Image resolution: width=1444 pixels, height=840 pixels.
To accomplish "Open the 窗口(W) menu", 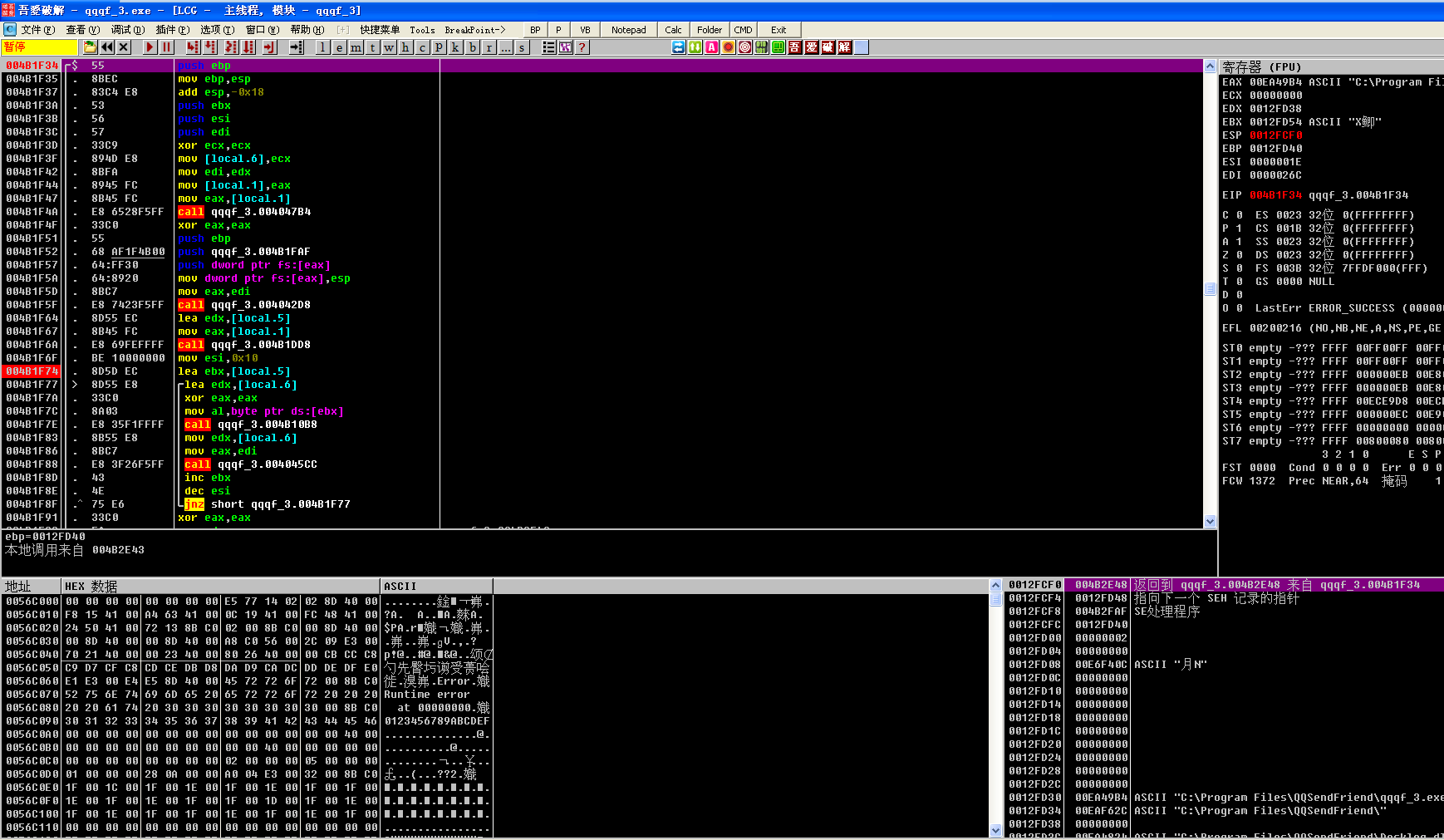I will [262, 30].
